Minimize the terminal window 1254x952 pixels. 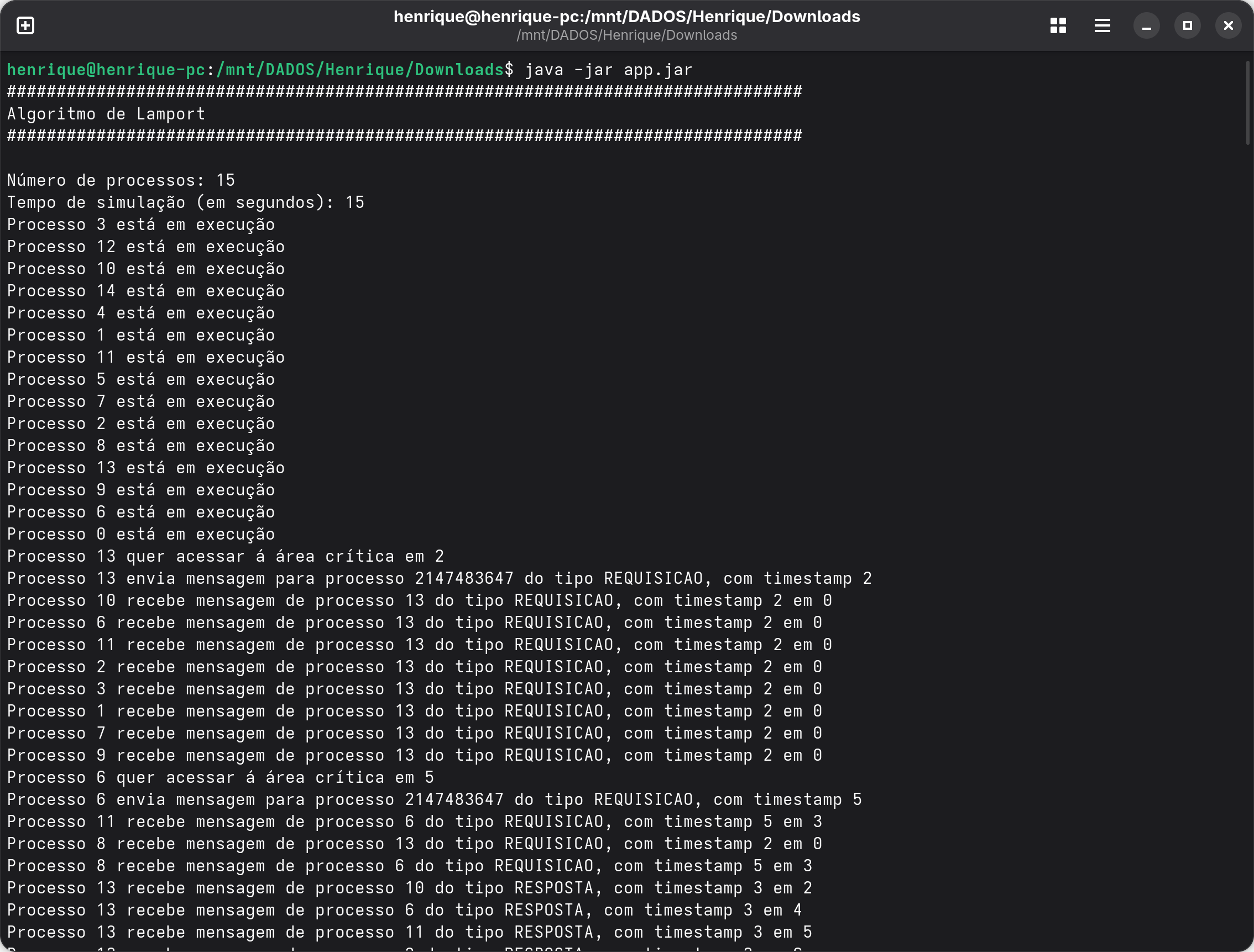pos(1146,25)
